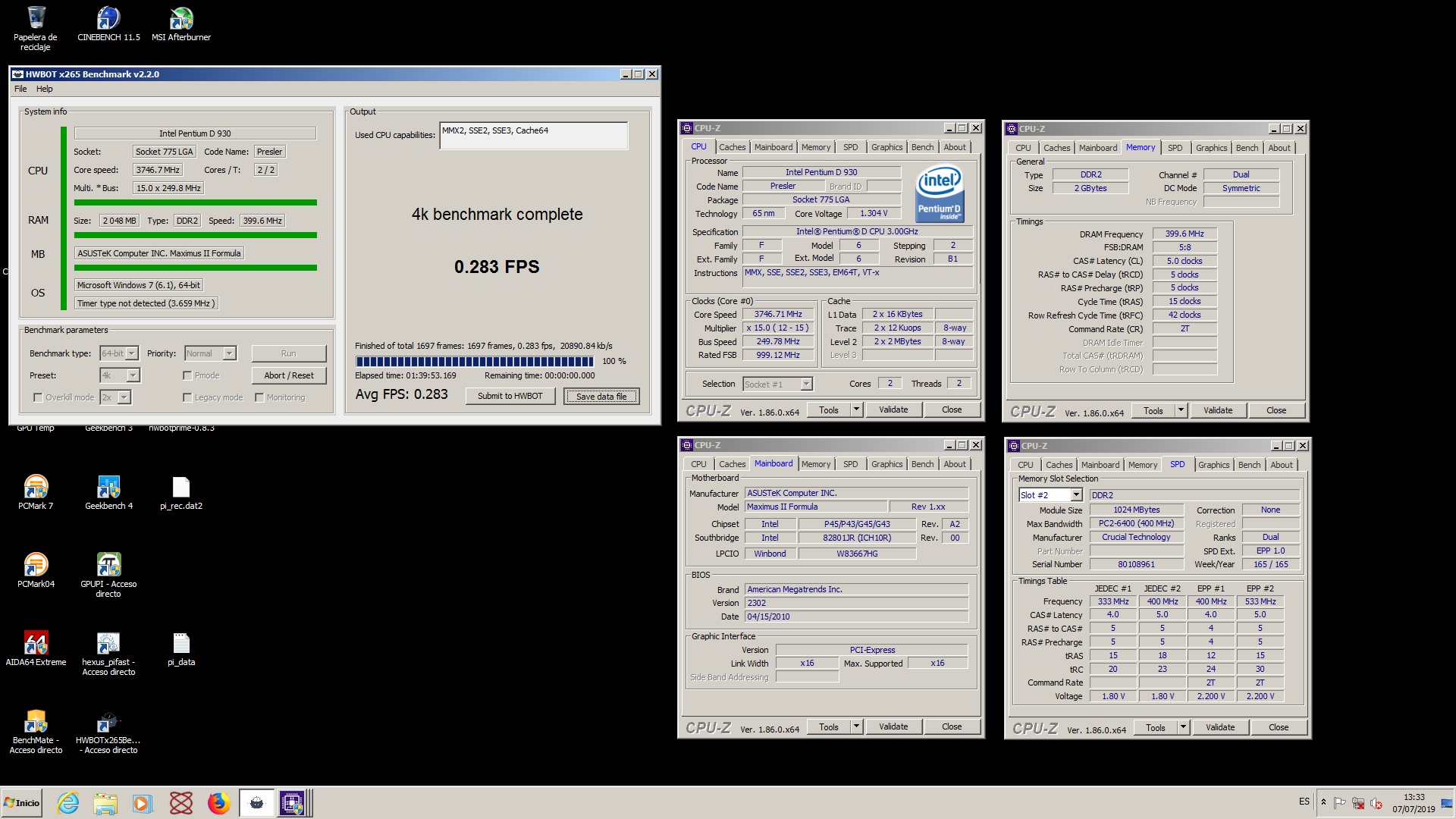The image size is (1456, 819).
Task: Launch hexus_pifast shortcut
Action: (x=108, y=653)
